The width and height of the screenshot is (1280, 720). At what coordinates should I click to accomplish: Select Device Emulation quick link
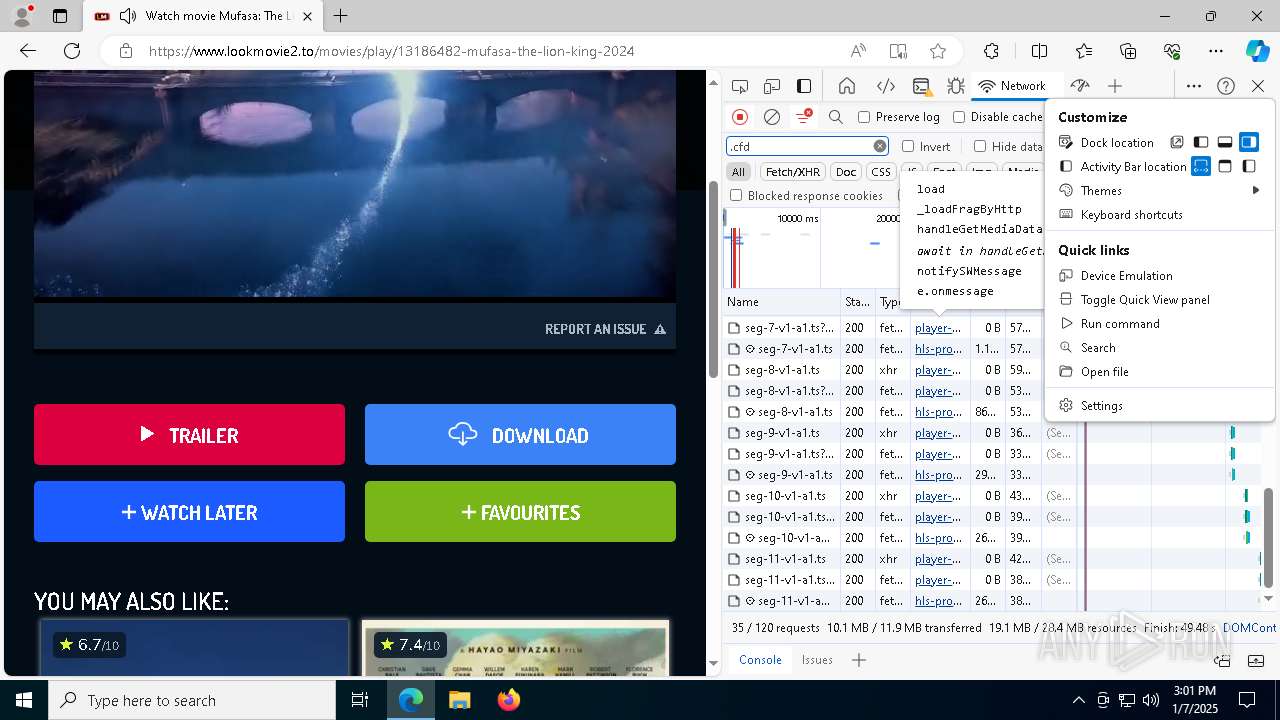point(1160,275)
